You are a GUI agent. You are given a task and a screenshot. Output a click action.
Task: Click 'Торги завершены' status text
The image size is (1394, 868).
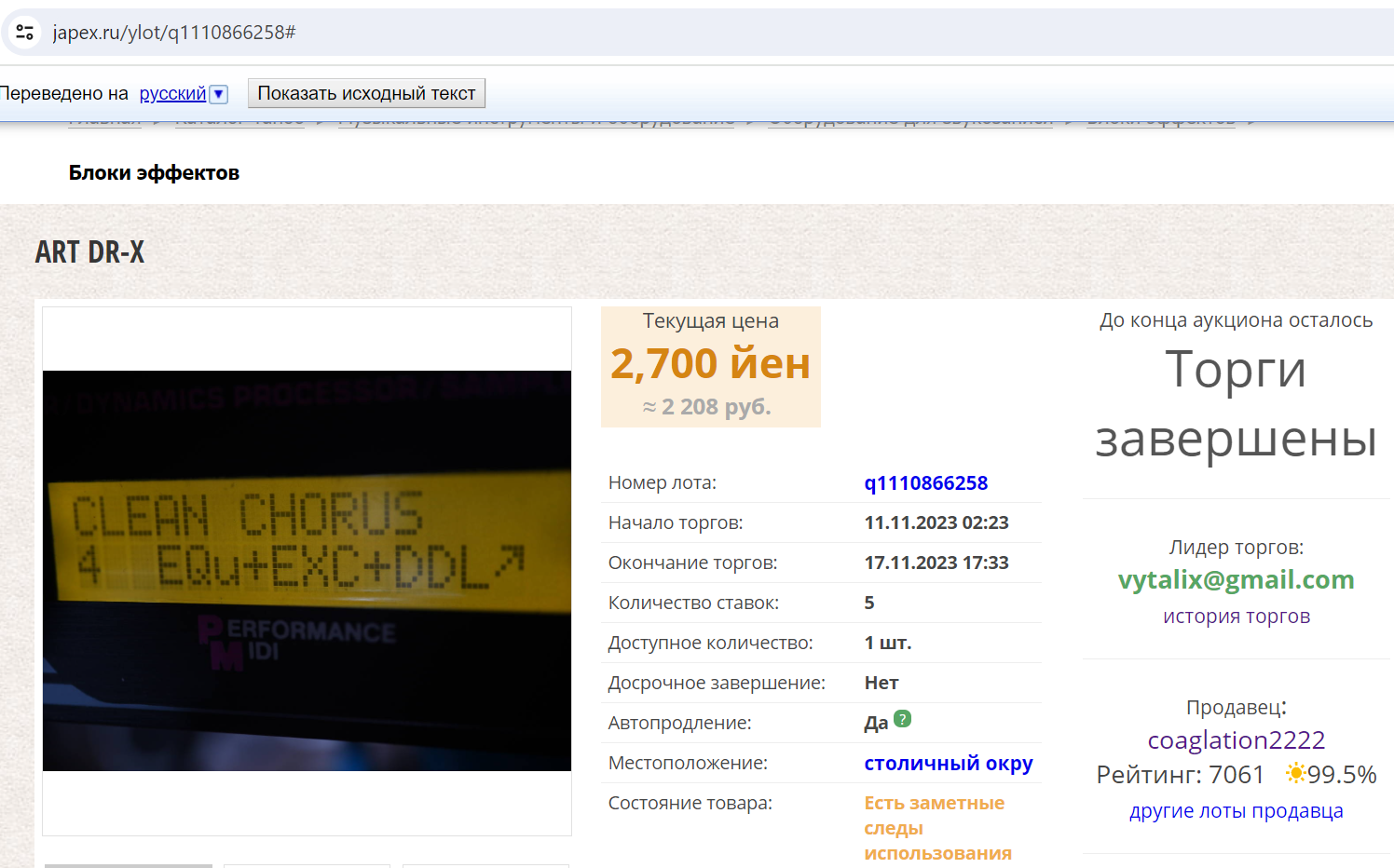click(x=1237, y=403)
